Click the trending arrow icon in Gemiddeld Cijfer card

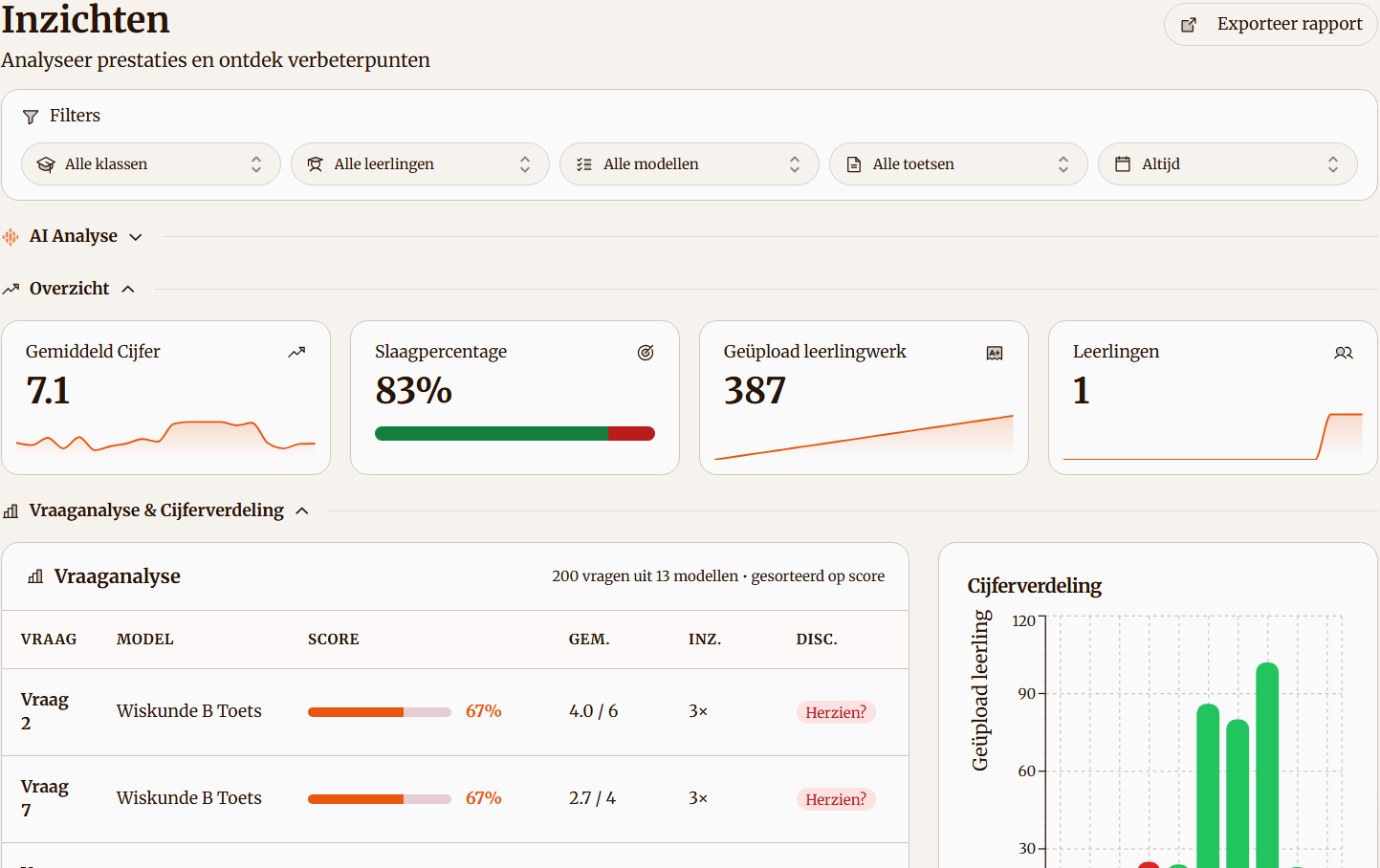coord(296,353)
